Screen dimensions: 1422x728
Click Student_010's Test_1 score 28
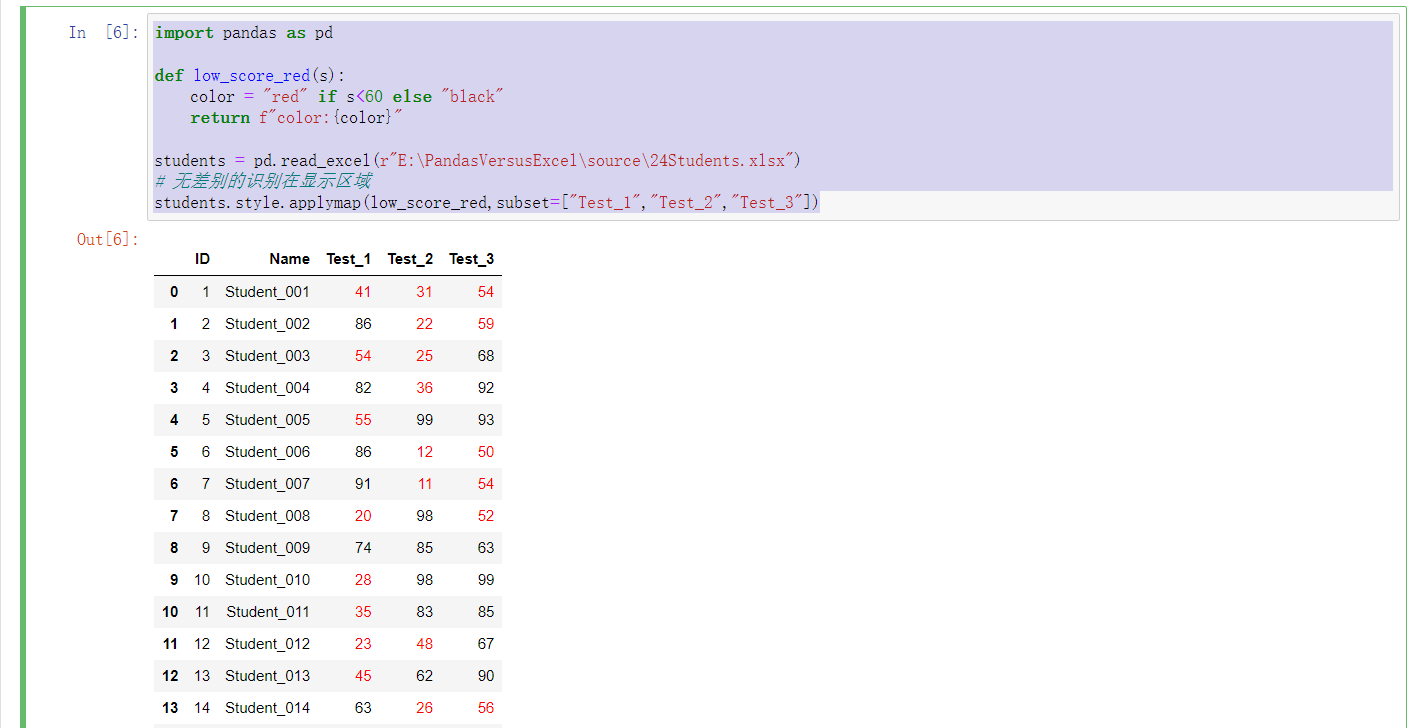(363, 580)
